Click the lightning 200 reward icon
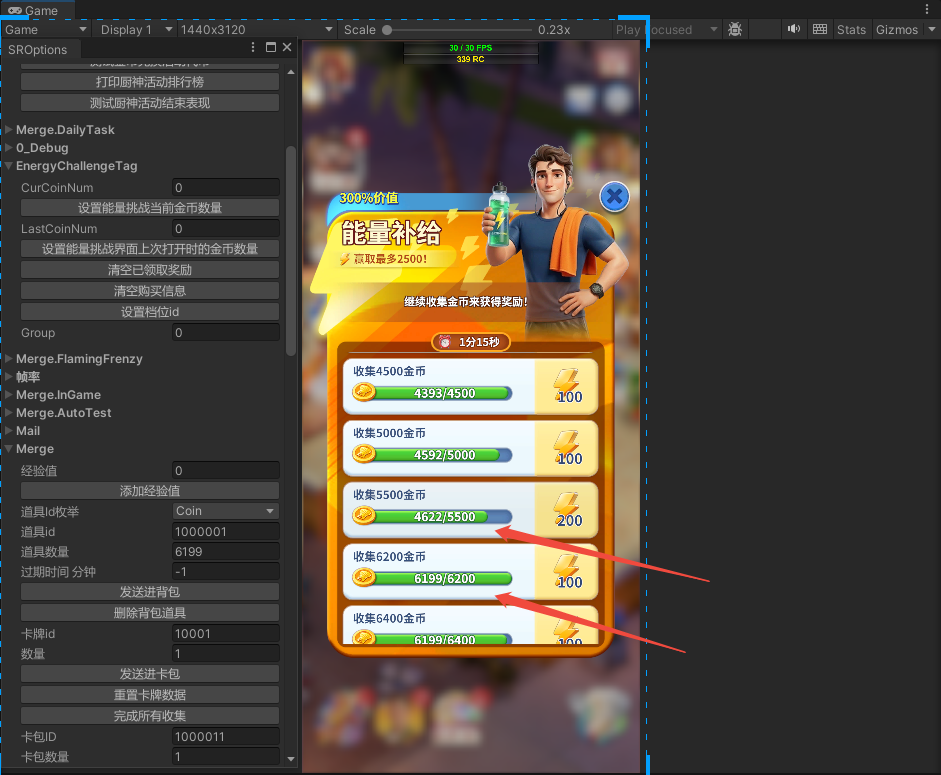This screenshot has width=941, height=775. [567, 509]
